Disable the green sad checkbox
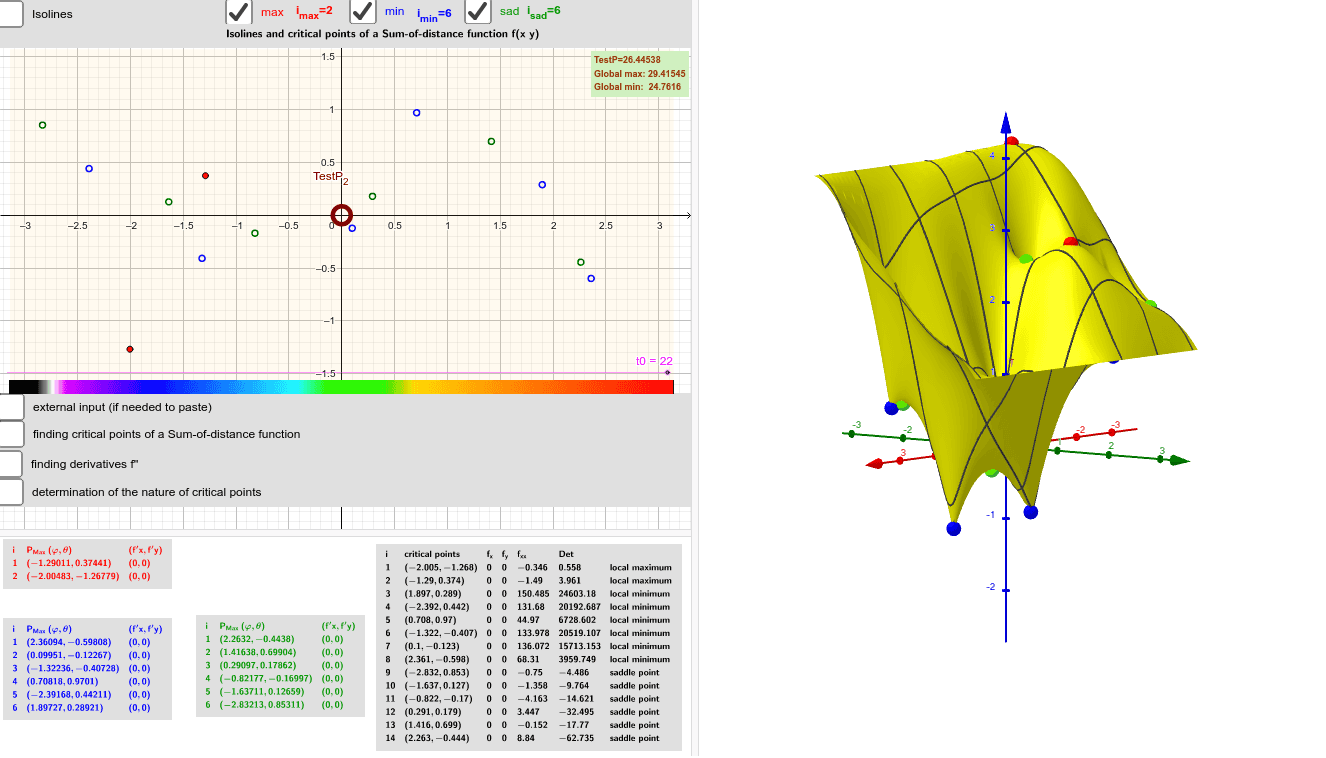 point(477,13)
